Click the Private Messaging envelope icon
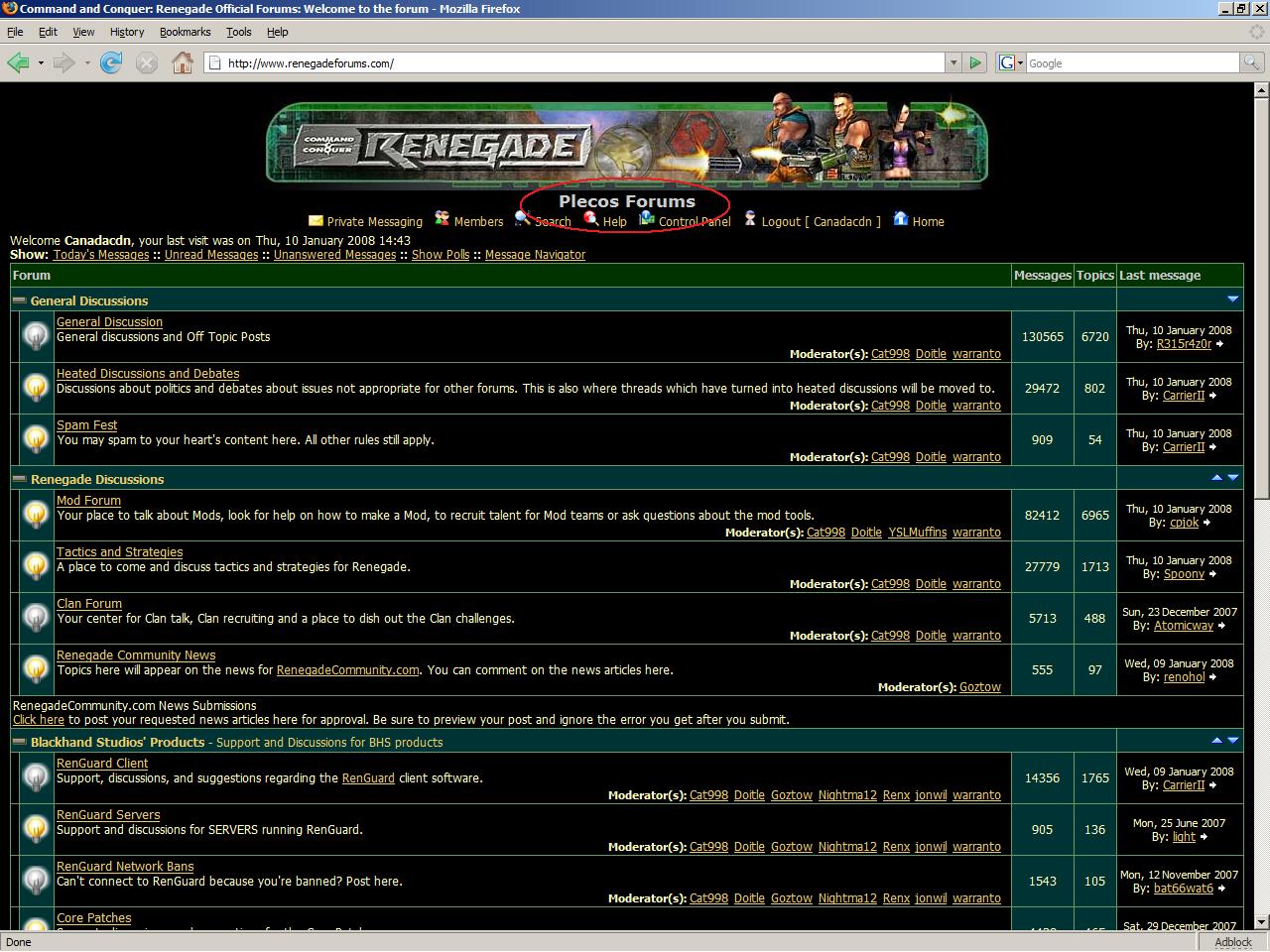Viewport: 1270px width, 952px height. point(316,221)
